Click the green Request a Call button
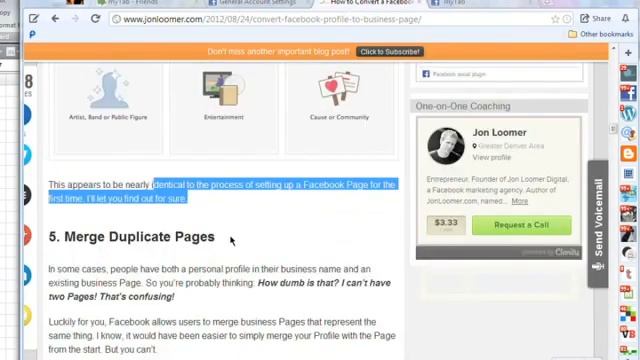640x360 pixels. click(x=522, y=225)
